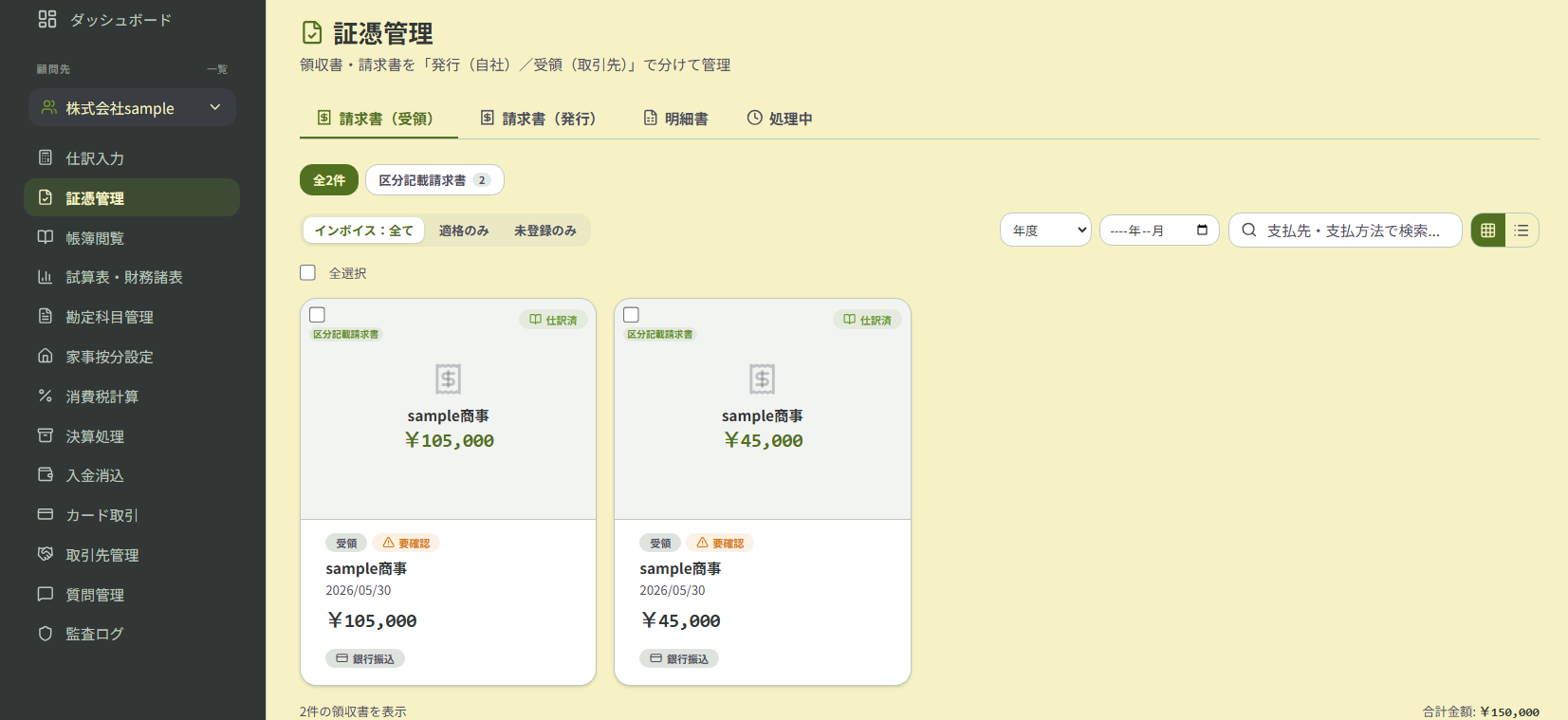Expand the 株式会社sample client selector
The height and width of the screenshot is (720, 1568).
[132, 107]
